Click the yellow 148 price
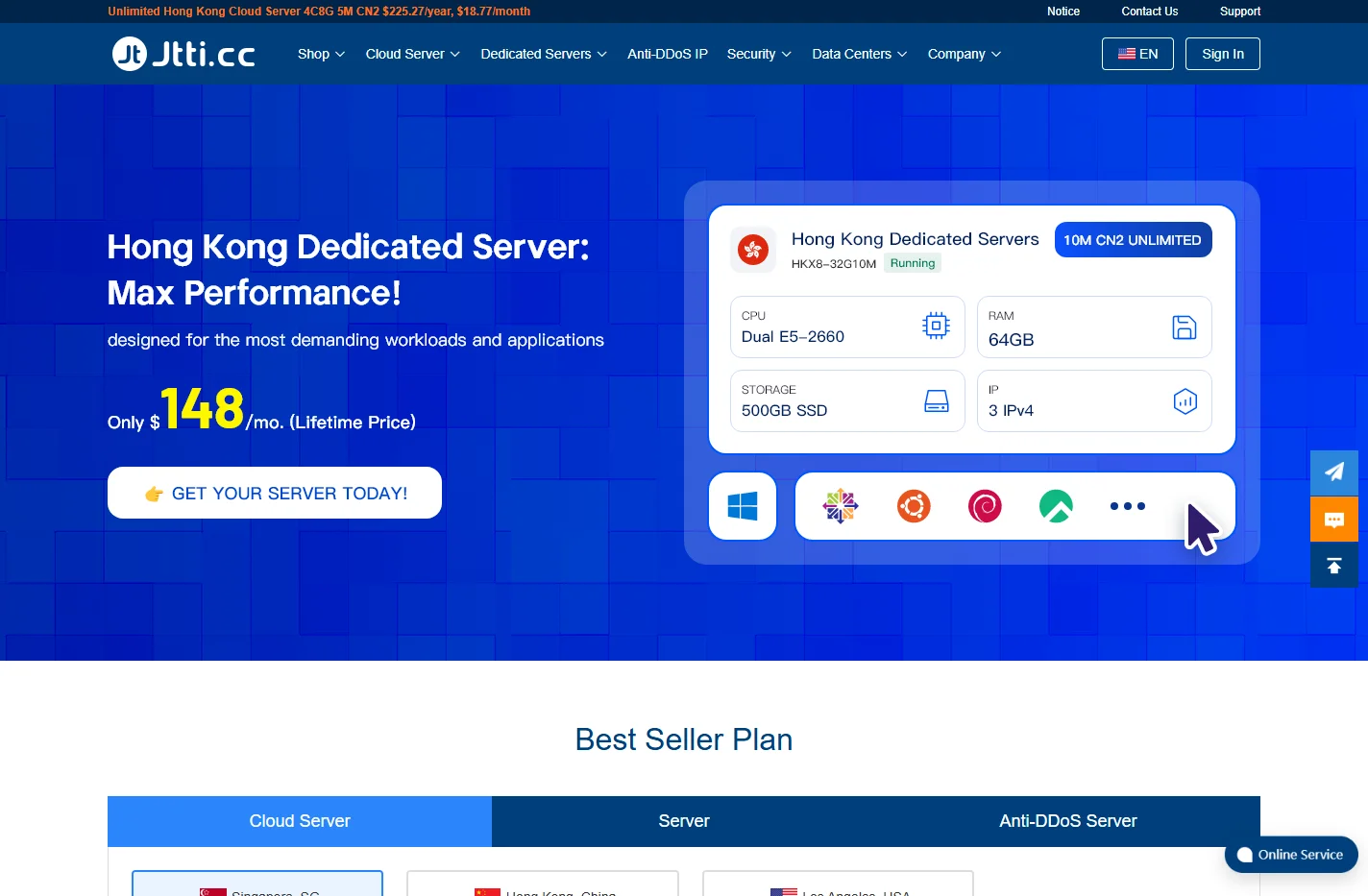Viewport: 1368px width, 896px height. click(x=202, y=408)
